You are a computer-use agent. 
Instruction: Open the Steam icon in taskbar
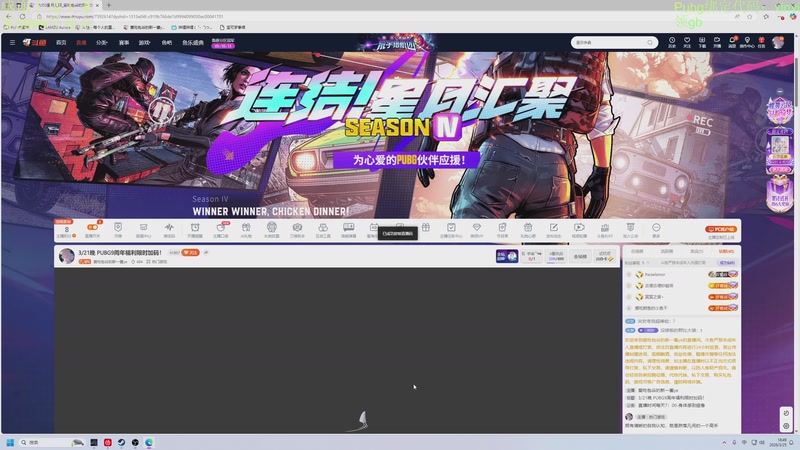[x=121, y=442]
